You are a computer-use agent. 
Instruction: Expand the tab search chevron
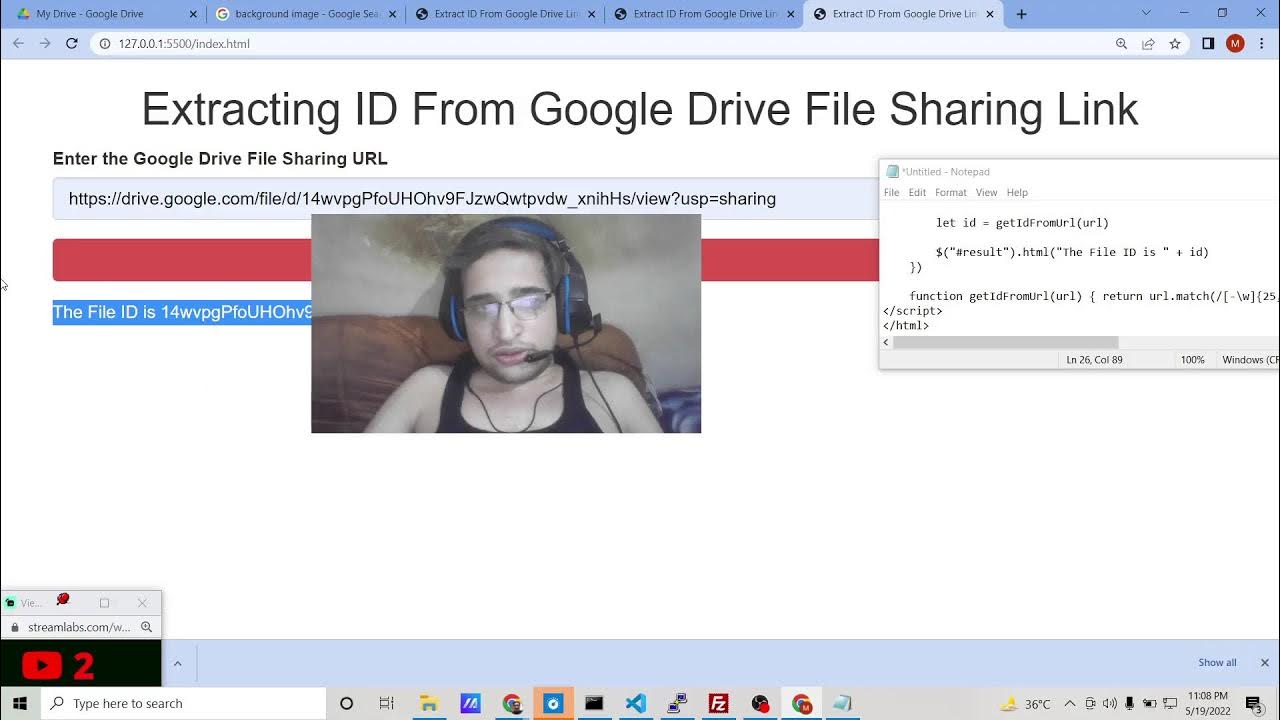(x=1146, y=14)
